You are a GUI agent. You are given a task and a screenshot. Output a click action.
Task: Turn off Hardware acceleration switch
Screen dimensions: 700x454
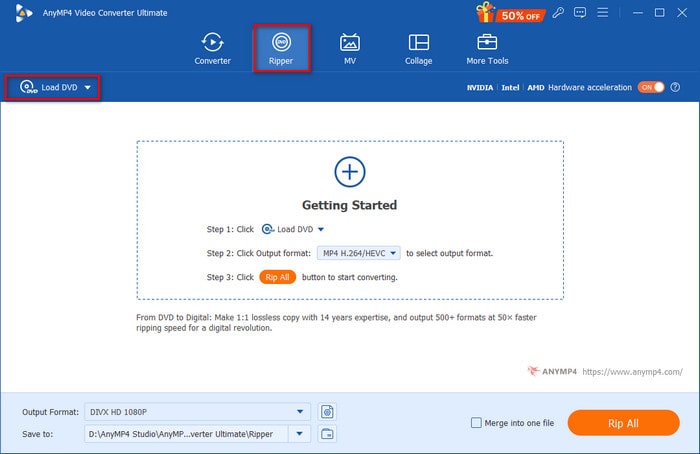tap(651, 87)
